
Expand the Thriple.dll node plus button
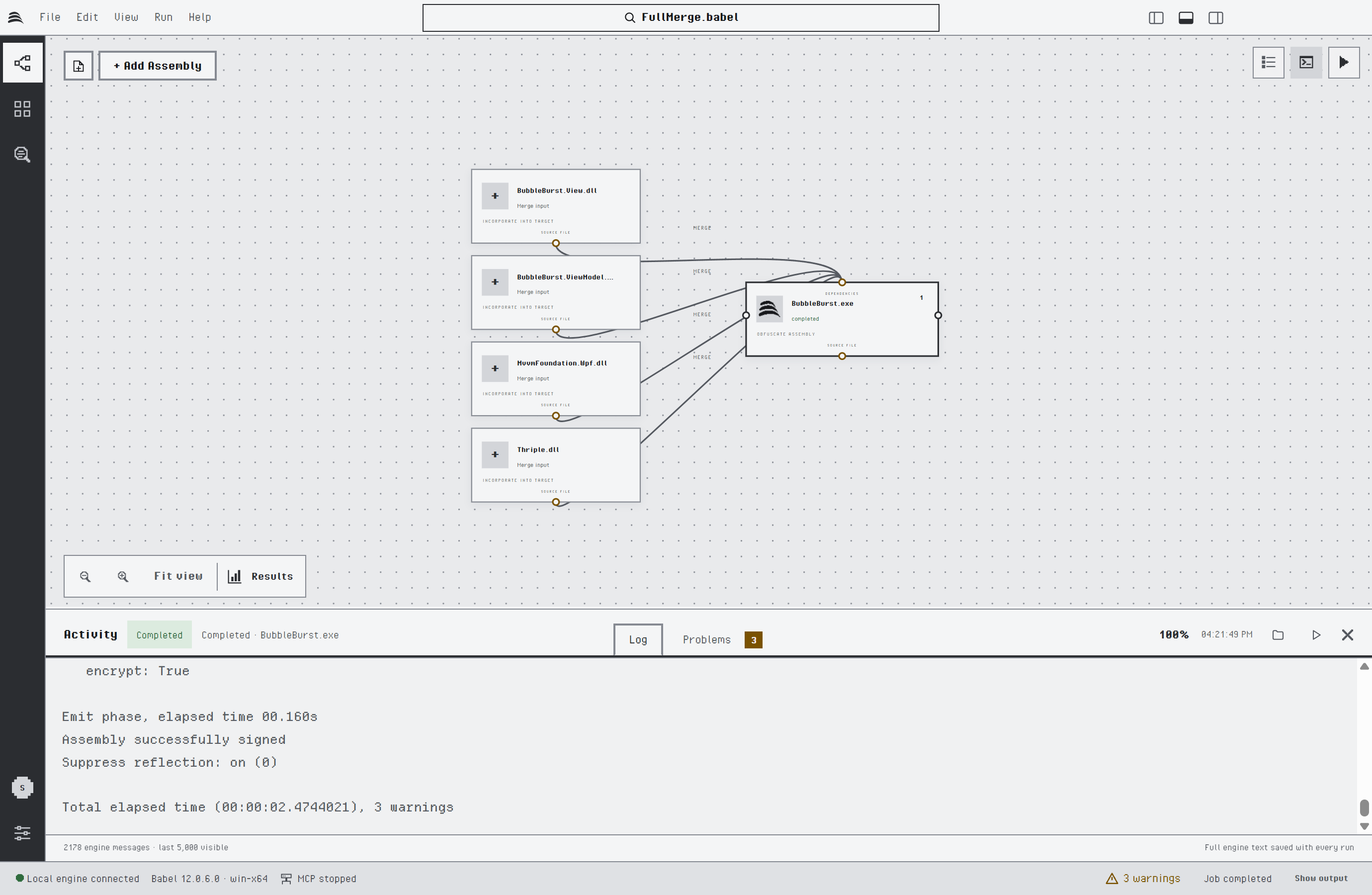coord(495,454)
